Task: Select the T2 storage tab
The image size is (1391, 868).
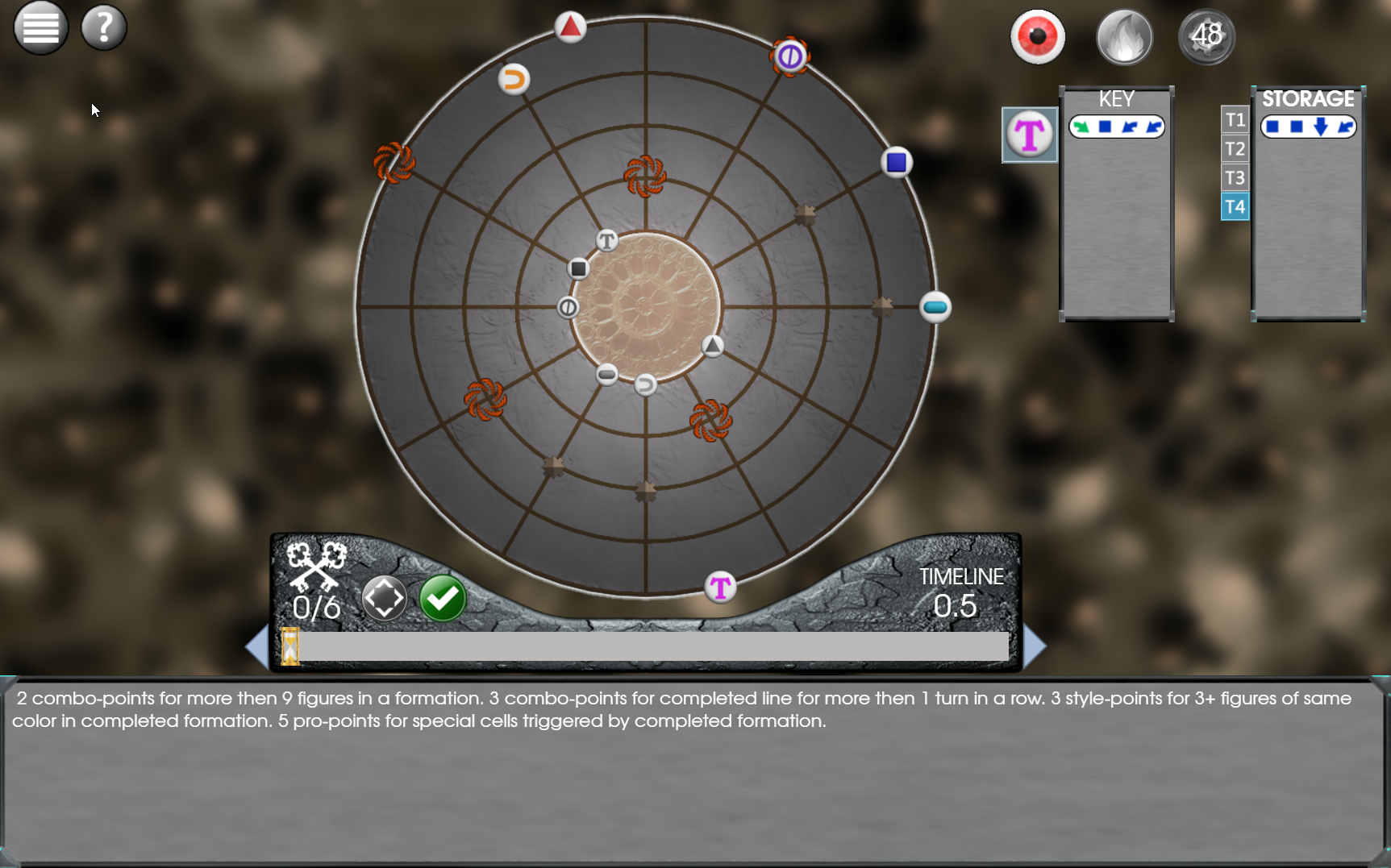Action: (1235, 149)
